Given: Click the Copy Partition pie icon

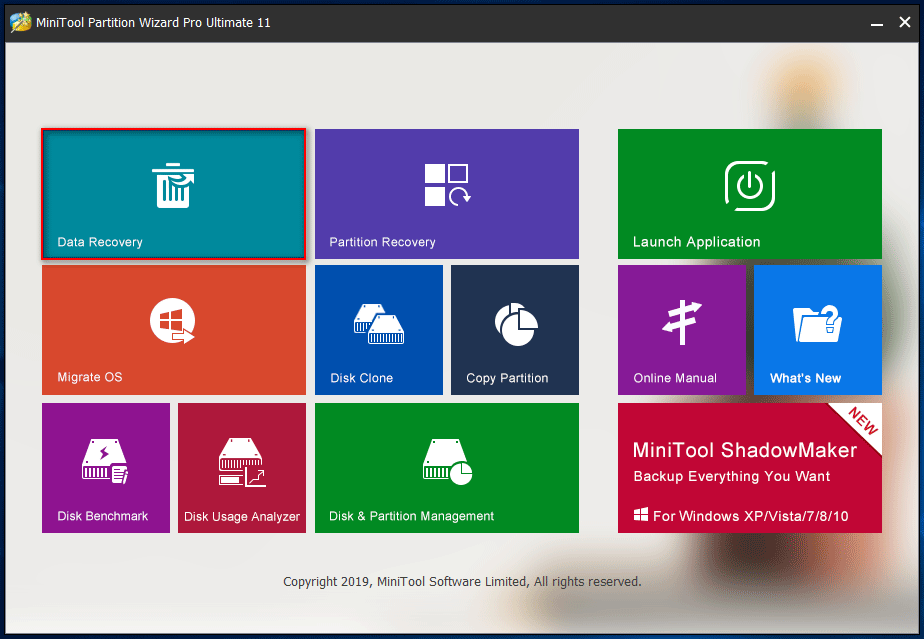Looking at the screenshot, I should [516, 324].
